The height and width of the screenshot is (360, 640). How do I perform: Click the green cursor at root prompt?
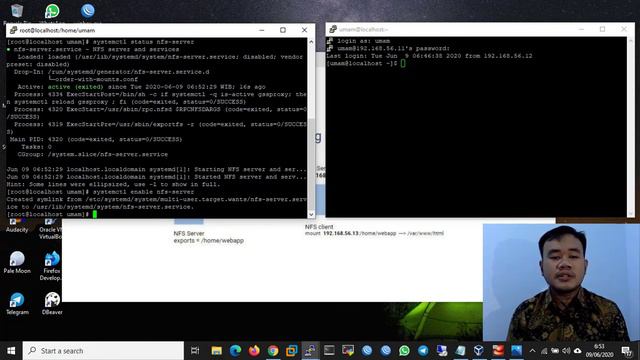[95, 214]
